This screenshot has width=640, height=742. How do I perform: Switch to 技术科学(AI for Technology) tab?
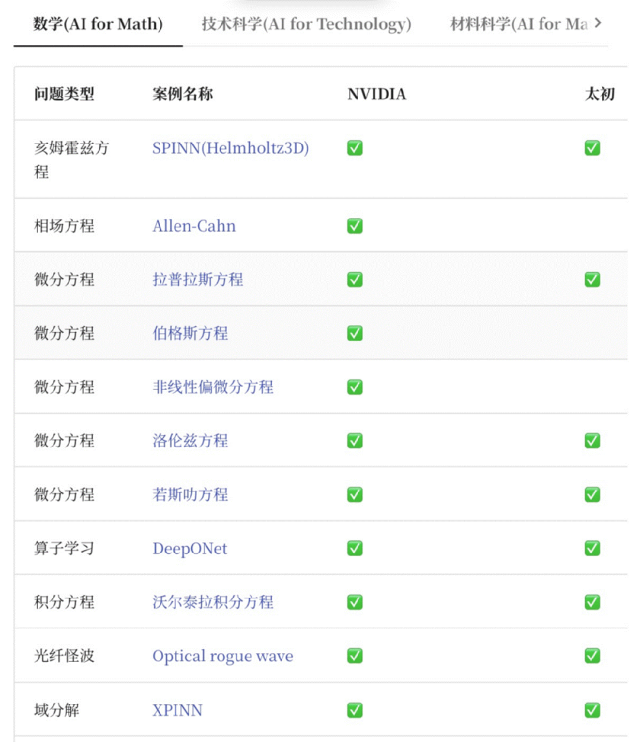[306, 24]
